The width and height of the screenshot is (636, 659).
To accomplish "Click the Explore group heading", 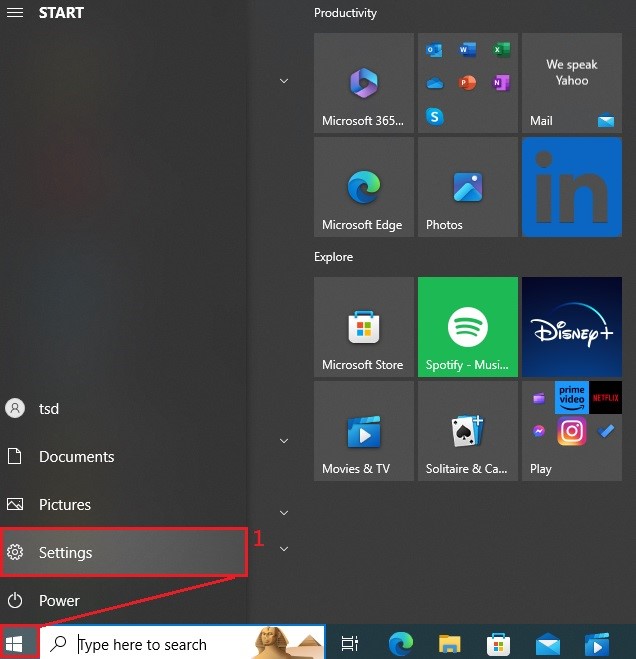I will 333,257.
